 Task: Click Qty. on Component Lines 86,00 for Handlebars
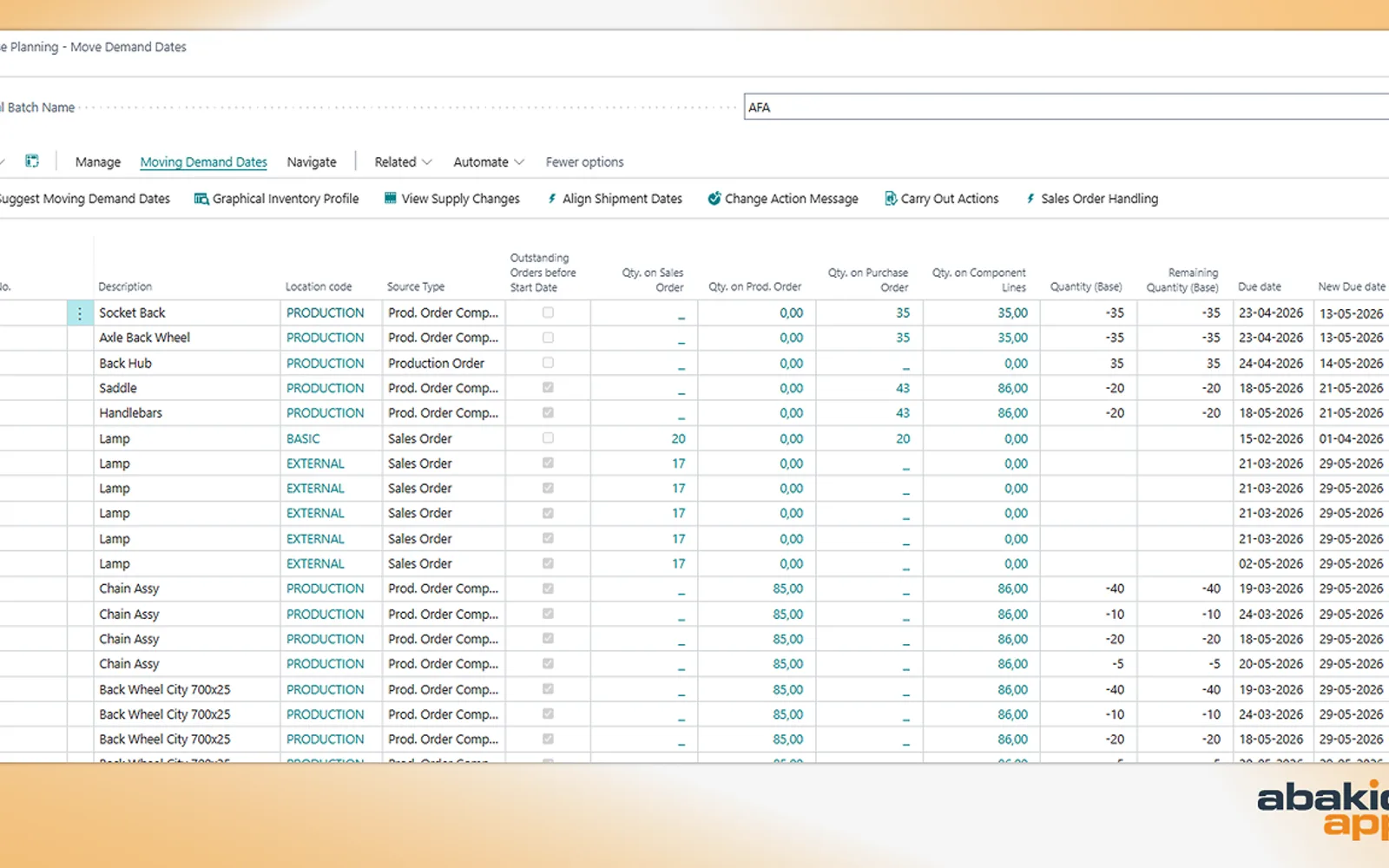pos(1012,414)
